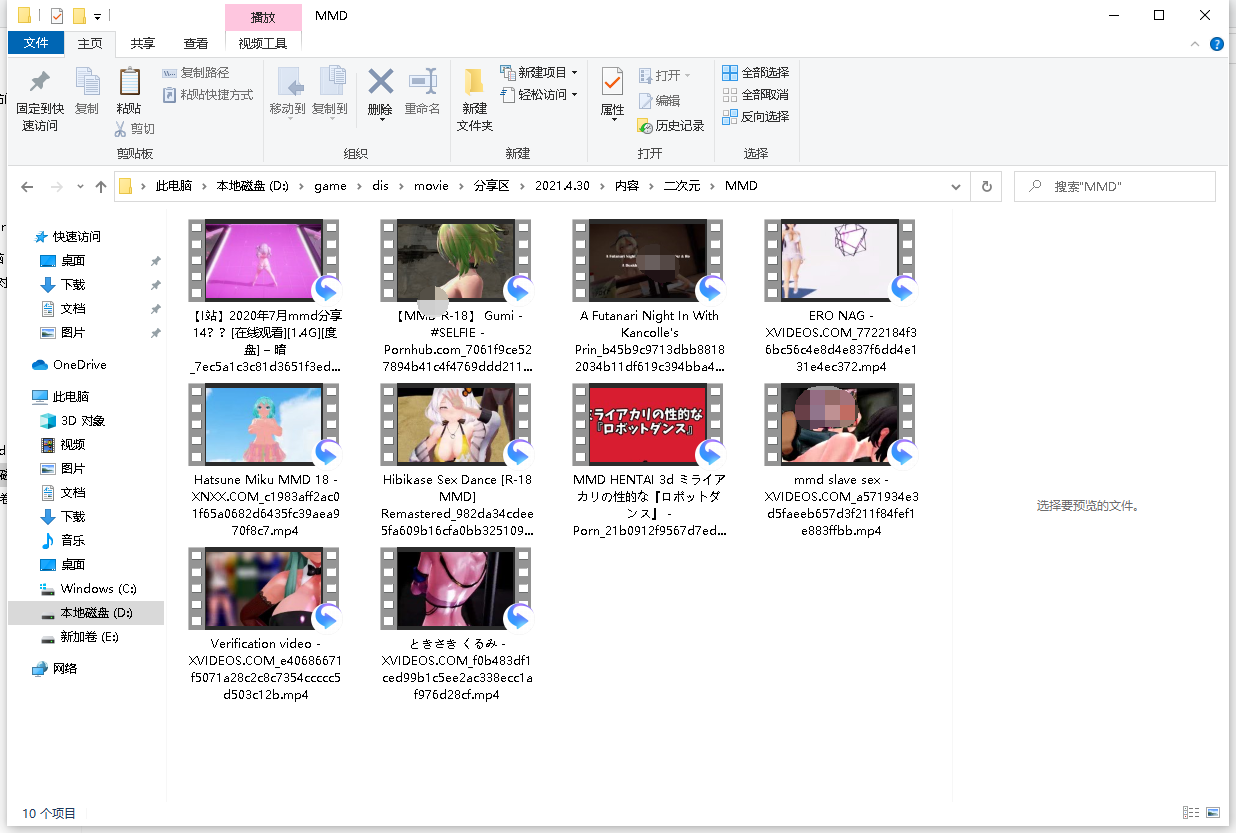This screenshot has width=1236, height=833.
Task: Expand the arrow beneath 属性
Action: click(x=612, y=121)
